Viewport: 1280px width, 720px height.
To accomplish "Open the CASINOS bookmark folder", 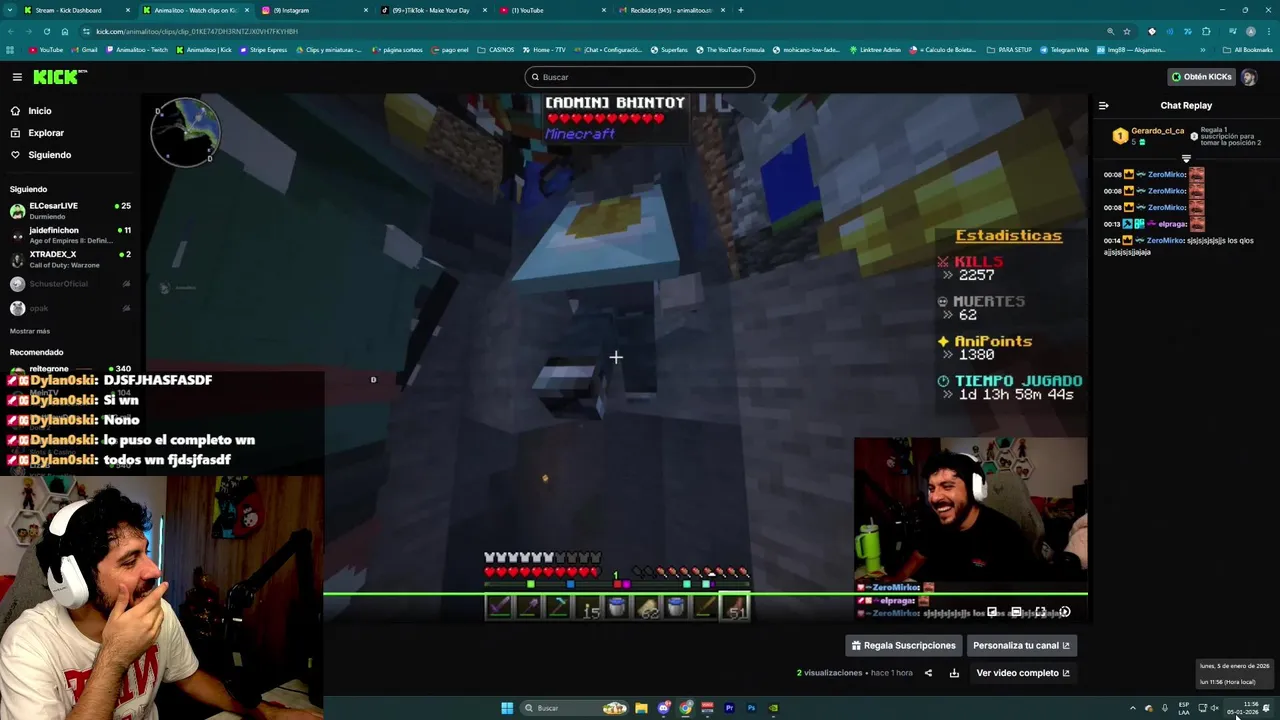I will tap(495, 49).
